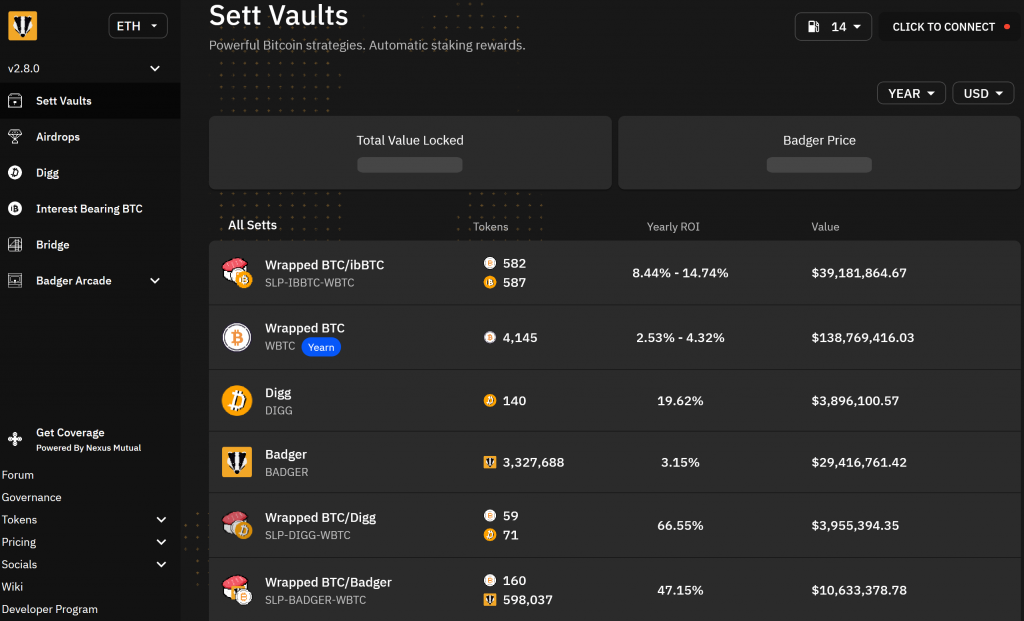Click the Badger Arcade icon
Image resolution: width=1024 pixels, height=621 pixels.
pyautogui.click(x=15, y=280)
